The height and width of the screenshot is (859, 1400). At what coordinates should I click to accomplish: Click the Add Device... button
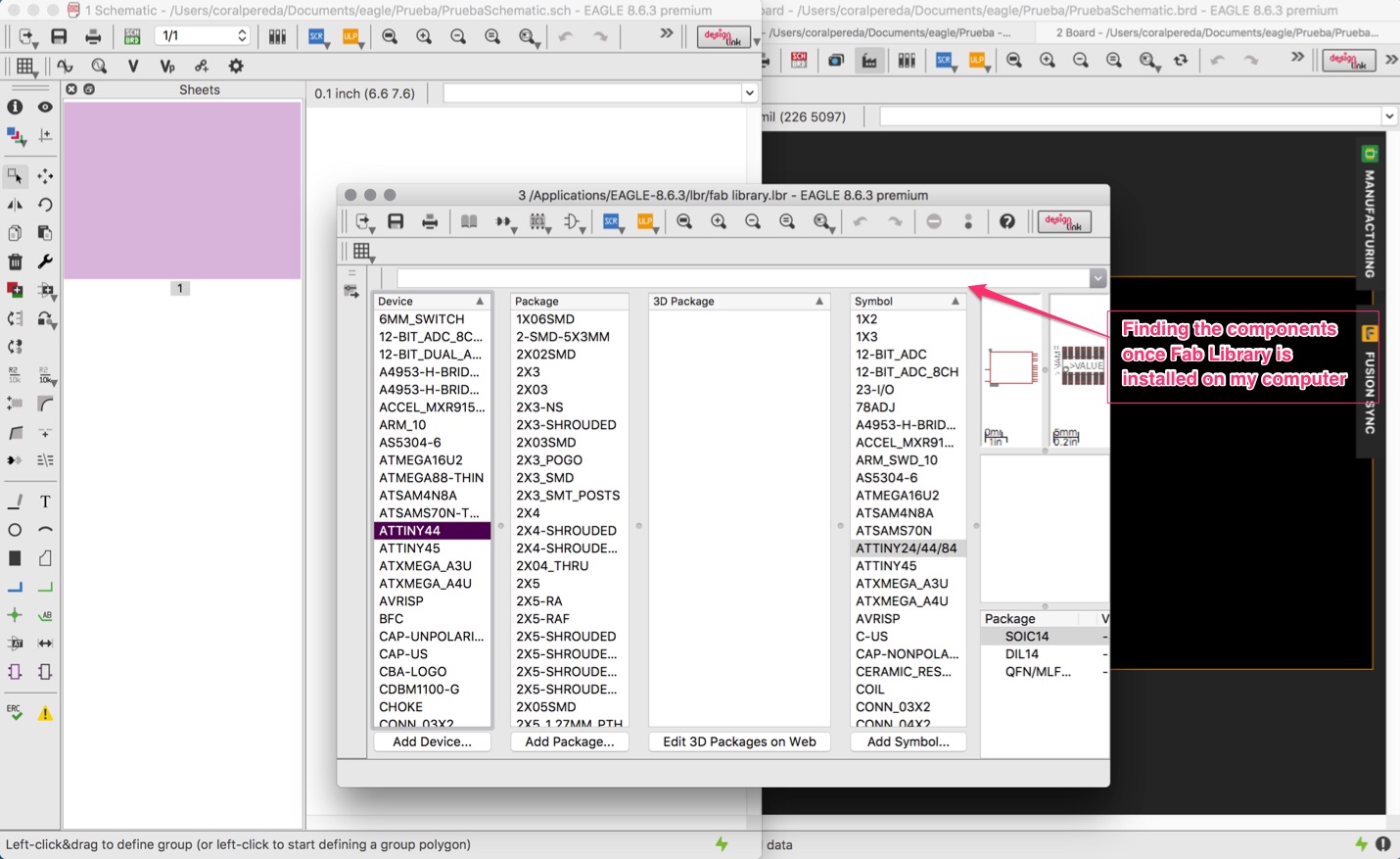432,741
